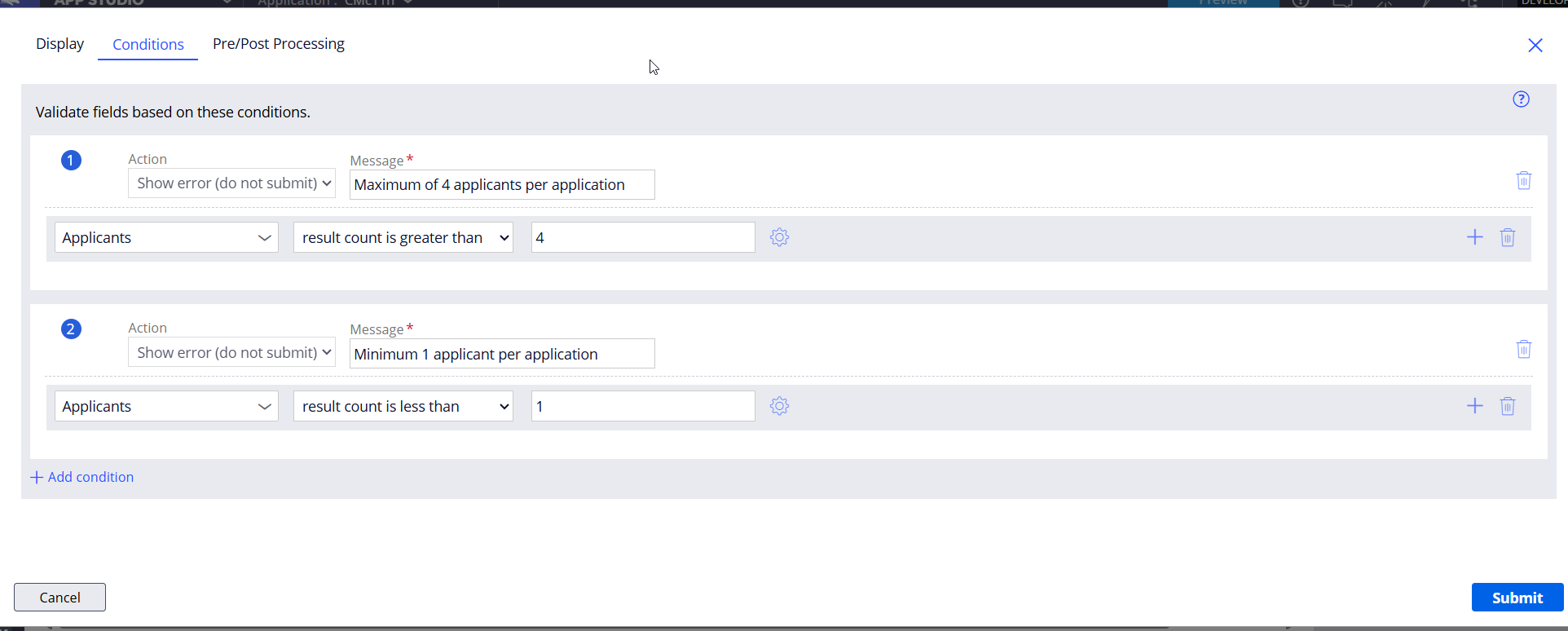1568x631 pixels.
Task: Submit the validation conditions
Action: pos(1516,597)
